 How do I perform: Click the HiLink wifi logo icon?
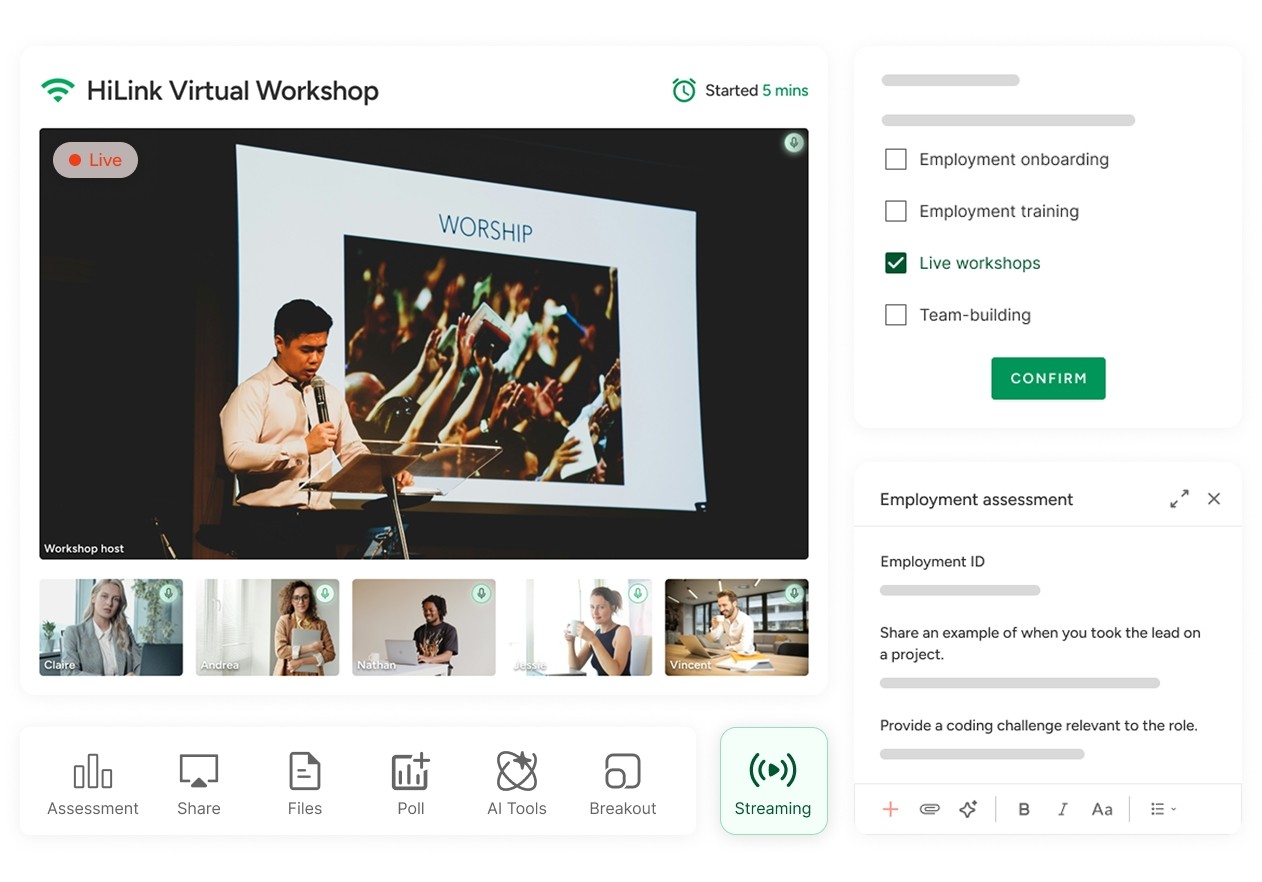[x=58, y=90]
